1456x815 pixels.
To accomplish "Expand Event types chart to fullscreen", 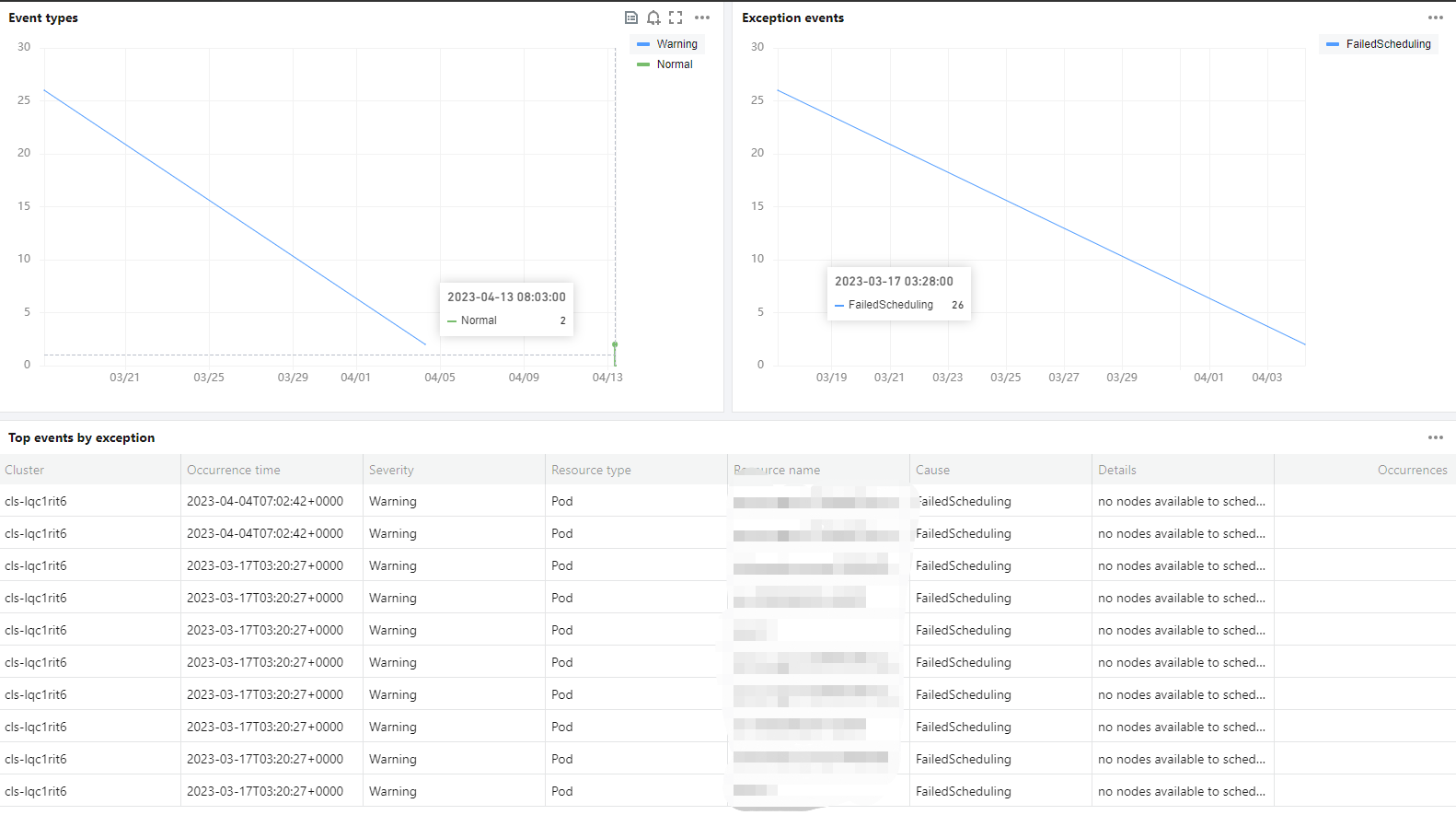I will click(676, 17).
